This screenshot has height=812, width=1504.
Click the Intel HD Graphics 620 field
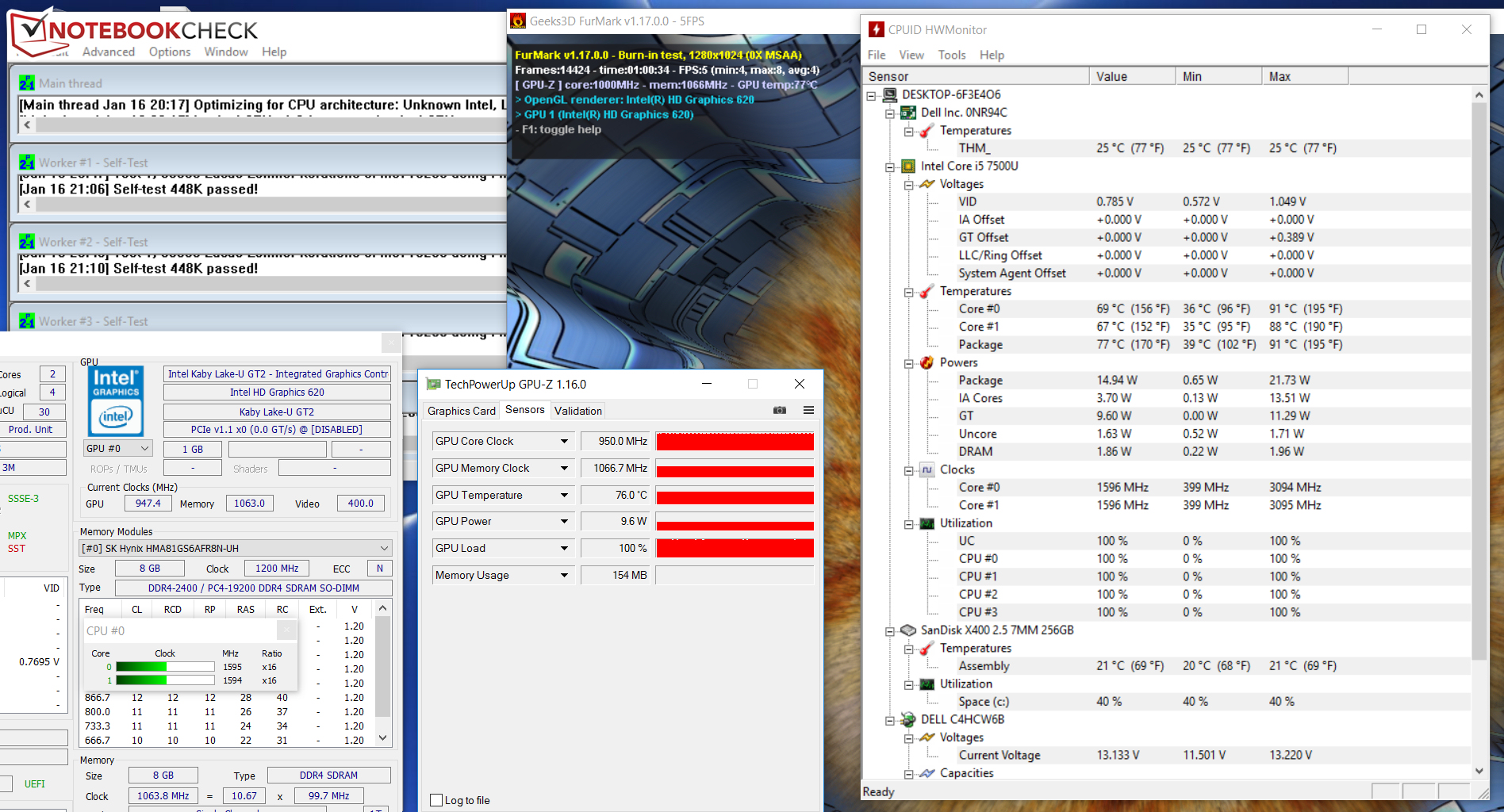point(277,392)
